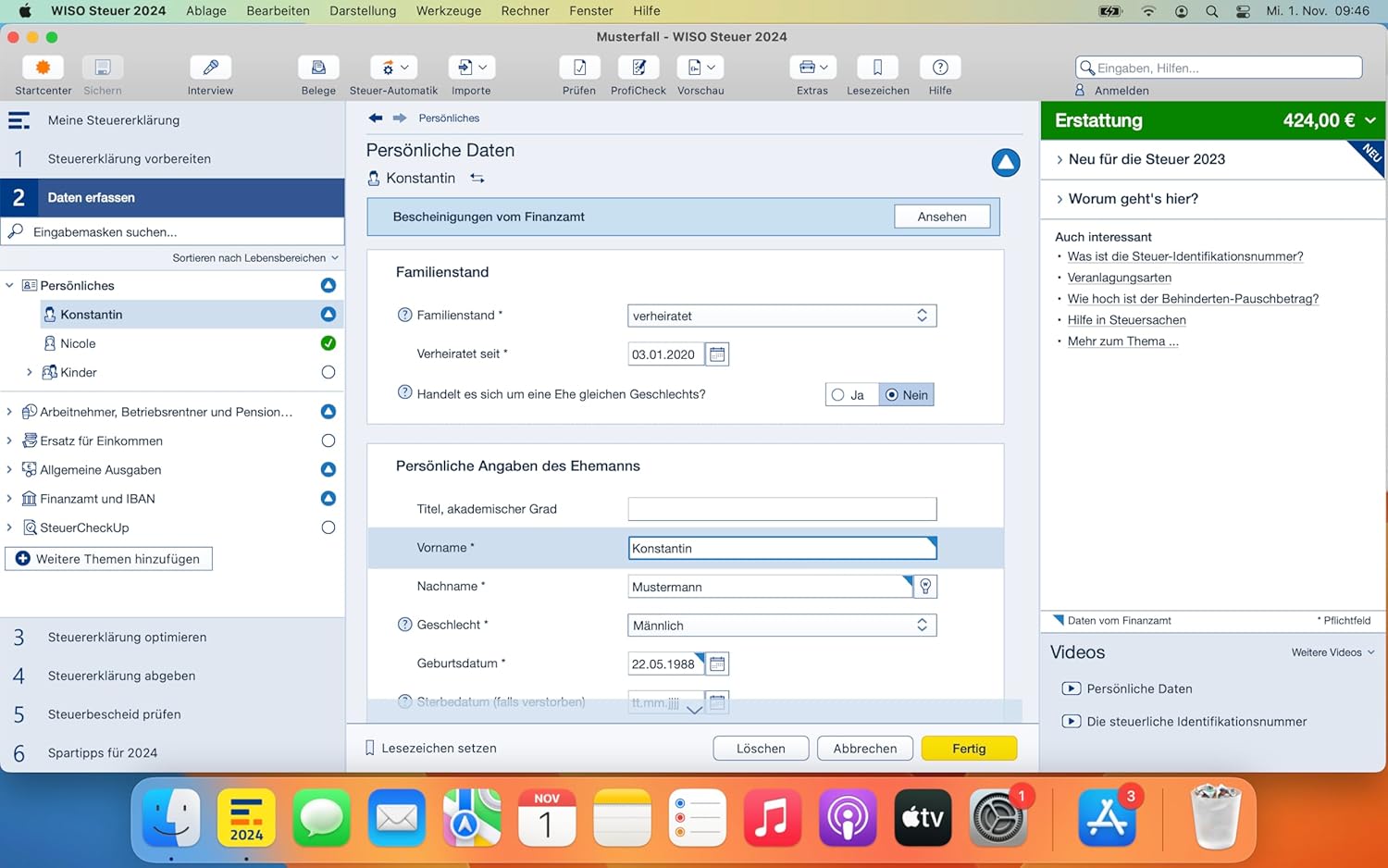
Task: Expand Ersatz für Einkommen section
Action: pos(10,440)
